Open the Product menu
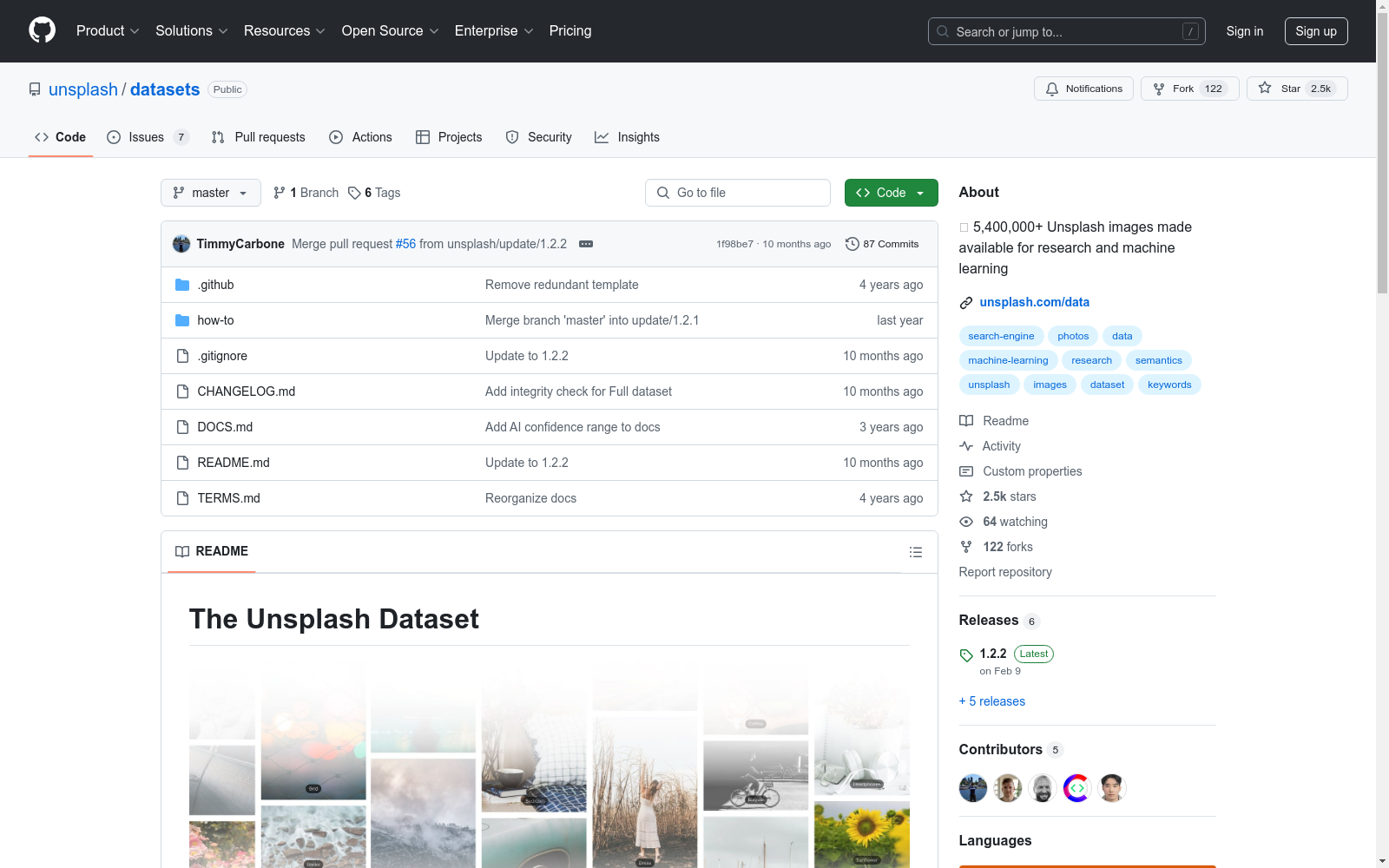The image size is (1389, 868). click(x=108, y=30)
